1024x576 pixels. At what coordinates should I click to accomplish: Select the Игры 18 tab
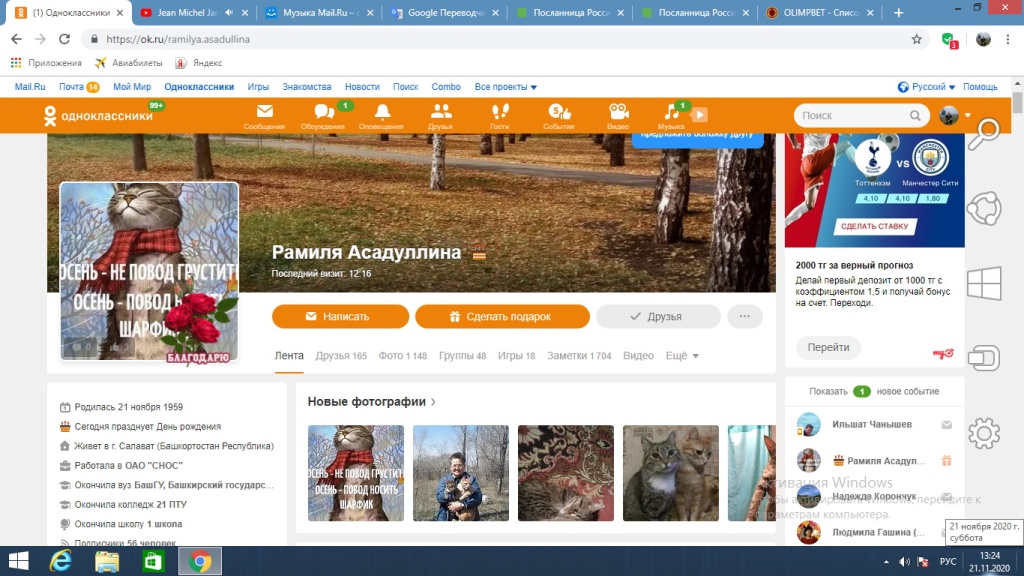(516, 356)
